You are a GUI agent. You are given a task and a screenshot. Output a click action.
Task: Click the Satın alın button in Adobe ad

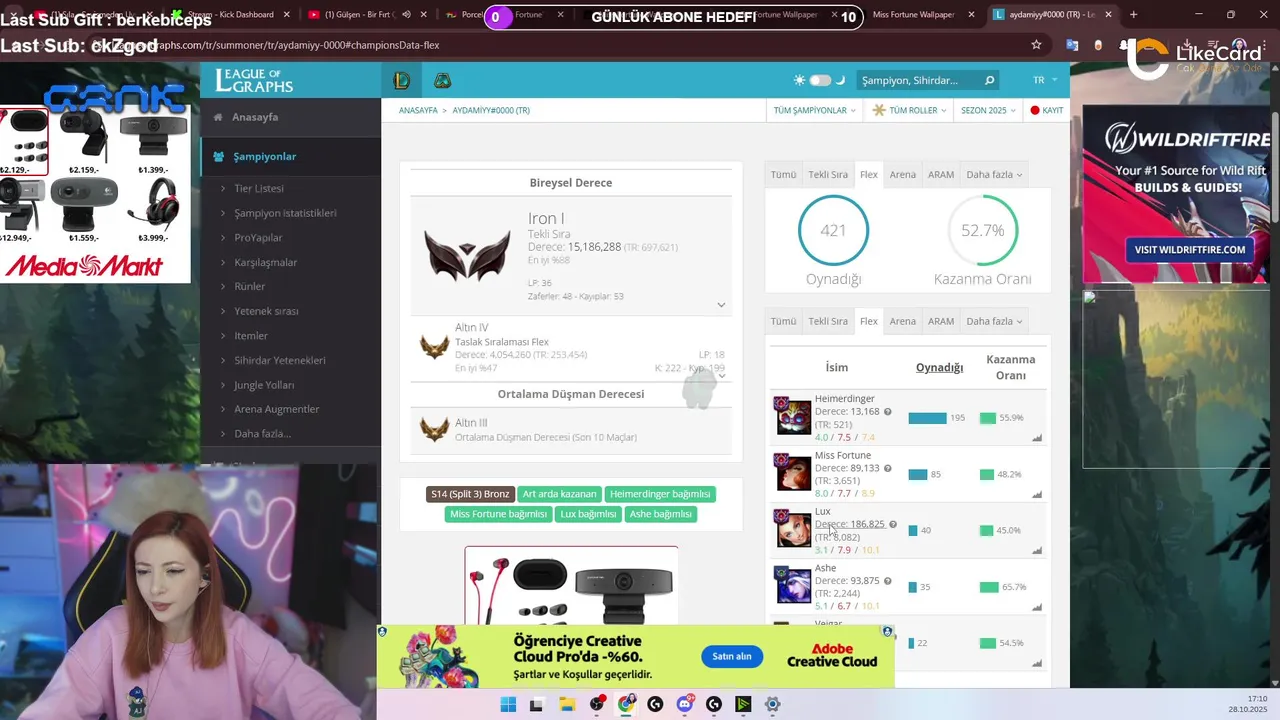pos(732,656)
